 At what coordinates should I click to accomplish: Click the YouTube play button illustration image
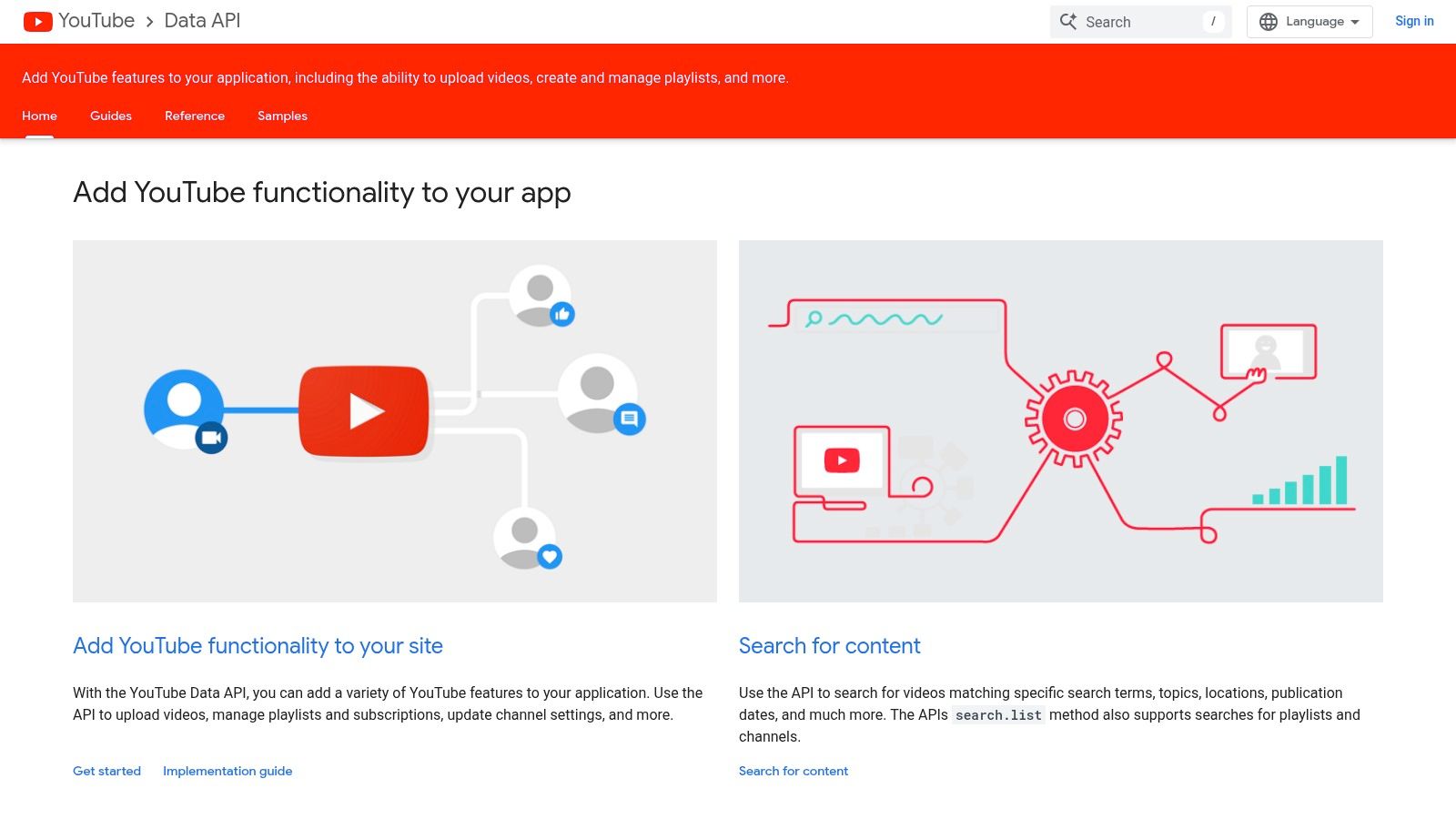click(x=395, y=421)
